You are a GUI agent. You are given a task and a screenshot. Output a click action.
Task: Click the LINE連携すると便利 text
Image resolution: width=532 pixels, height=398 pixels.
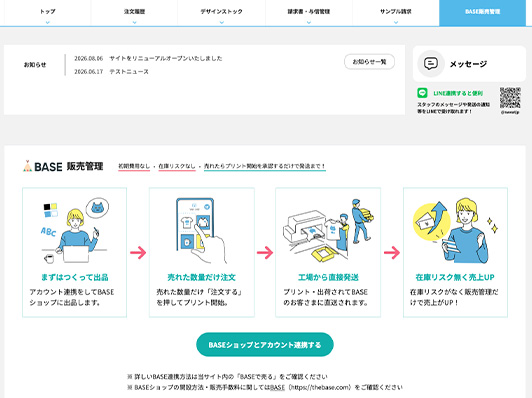(458, 93)
